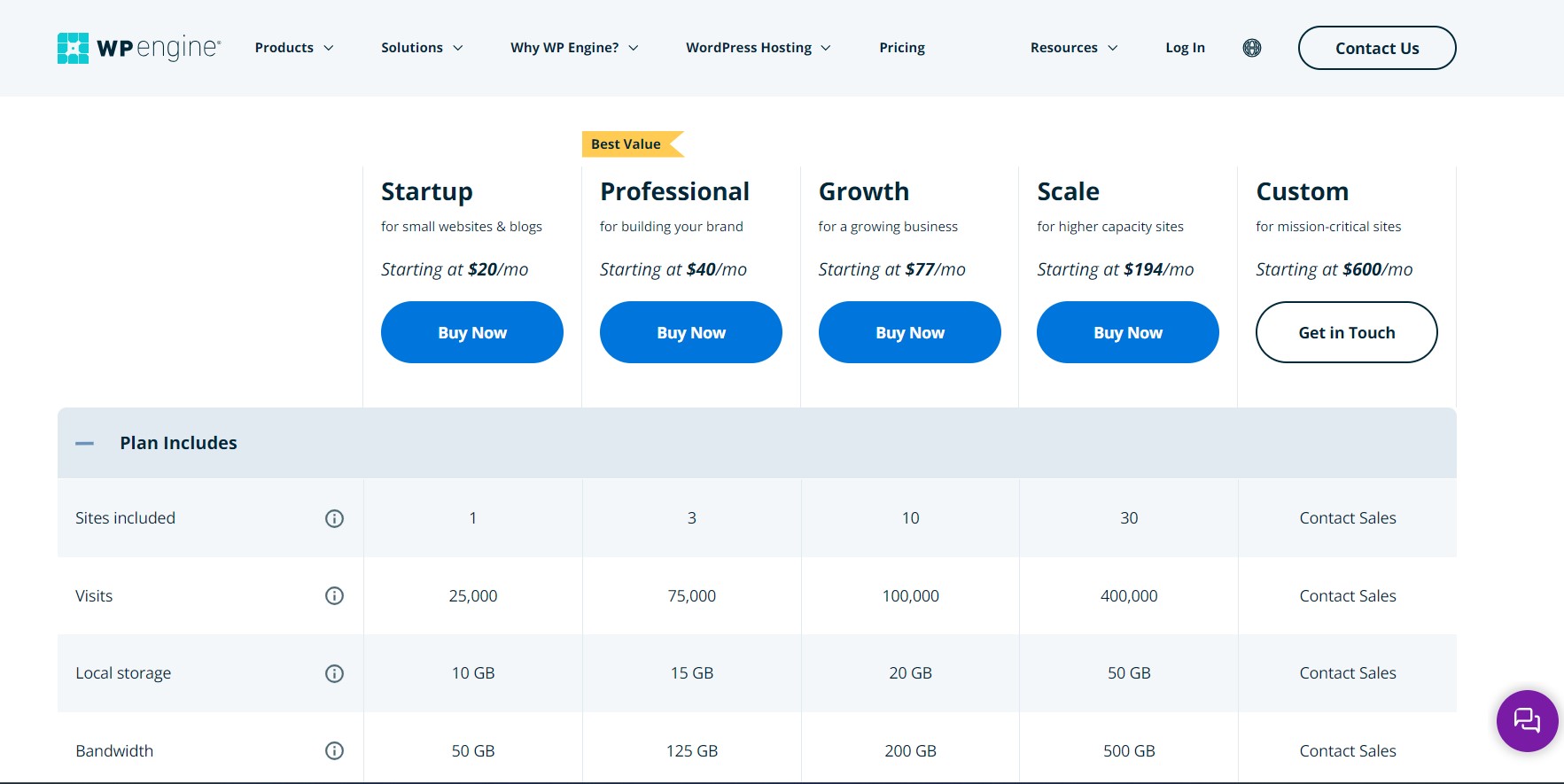Viewport: 1564px width, 784px height.
Task: Click 'for building your brand' text
Action: coord(672,227)
